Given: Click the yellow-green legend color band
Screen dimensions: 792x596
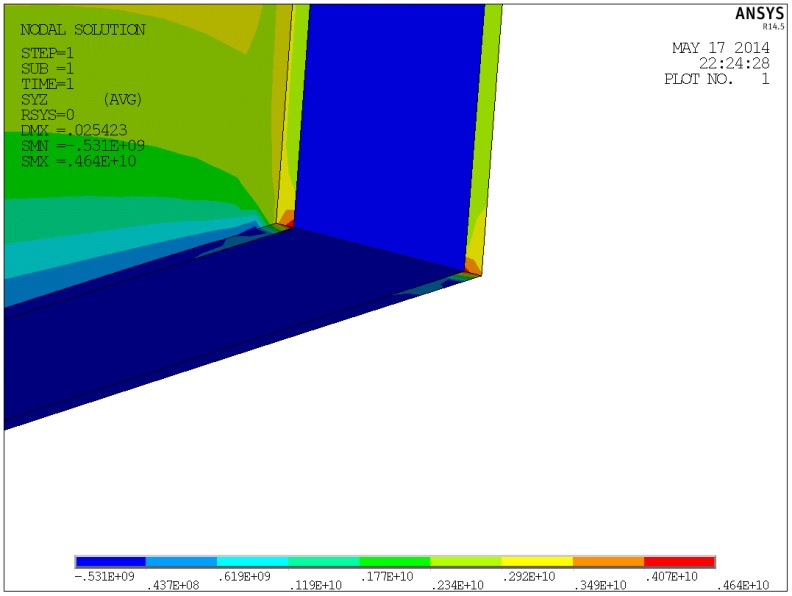Looking at the screenshot, I should 466,562.
